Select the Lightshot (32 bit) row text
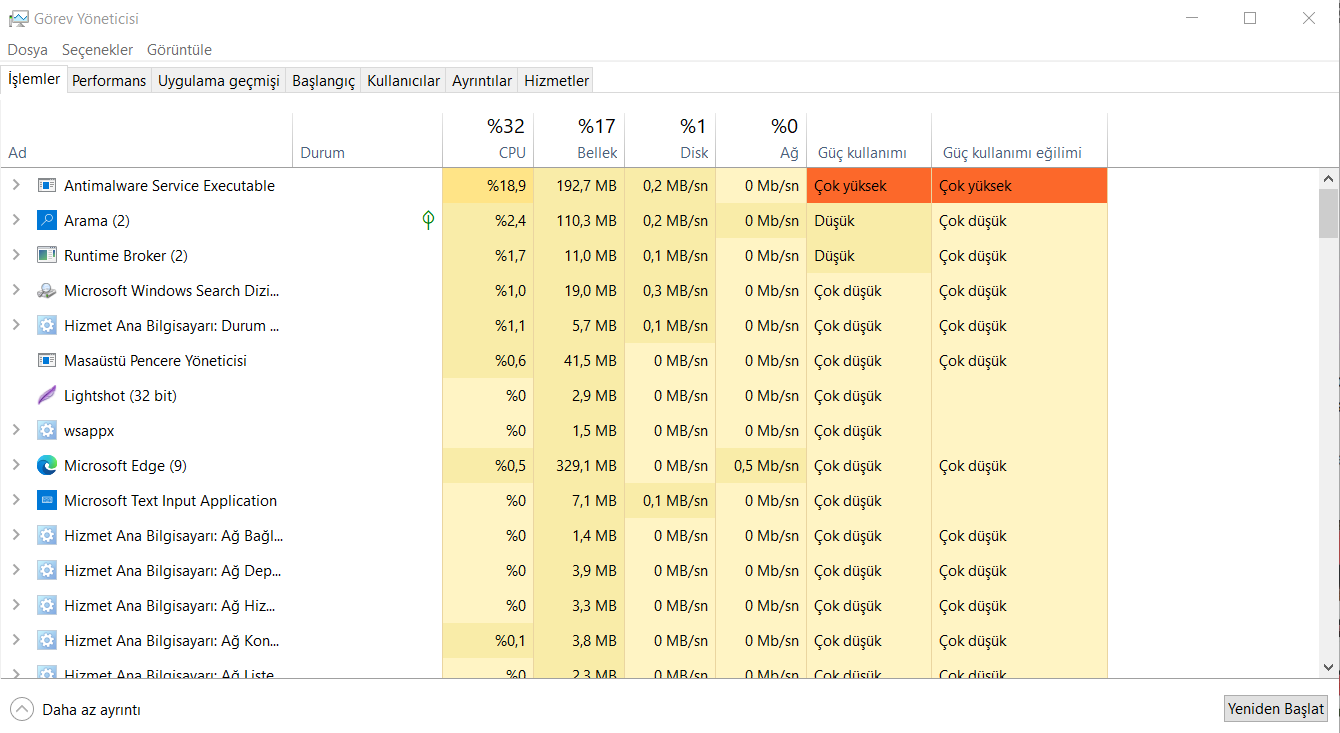Viewport: 1340px width, 733px height. pyautogui.click(x=120, y=396)
